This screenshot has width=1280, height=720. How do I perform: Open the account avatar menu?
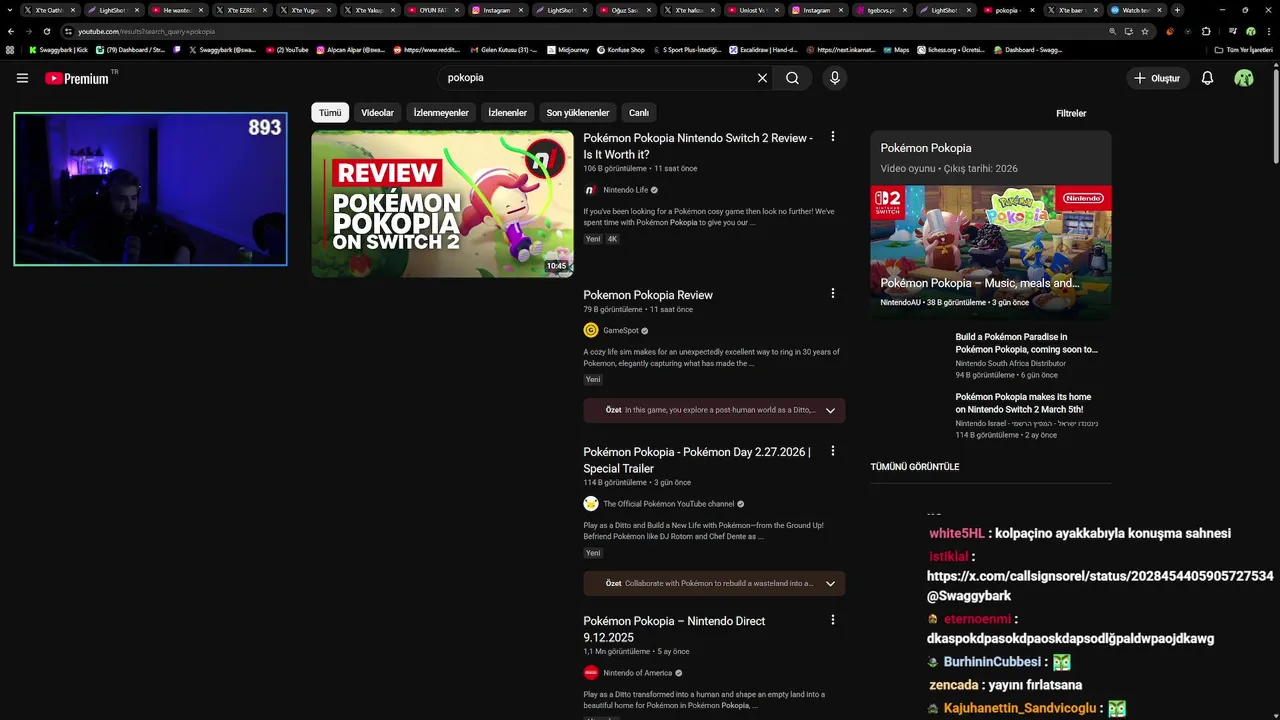point(1244,78)
